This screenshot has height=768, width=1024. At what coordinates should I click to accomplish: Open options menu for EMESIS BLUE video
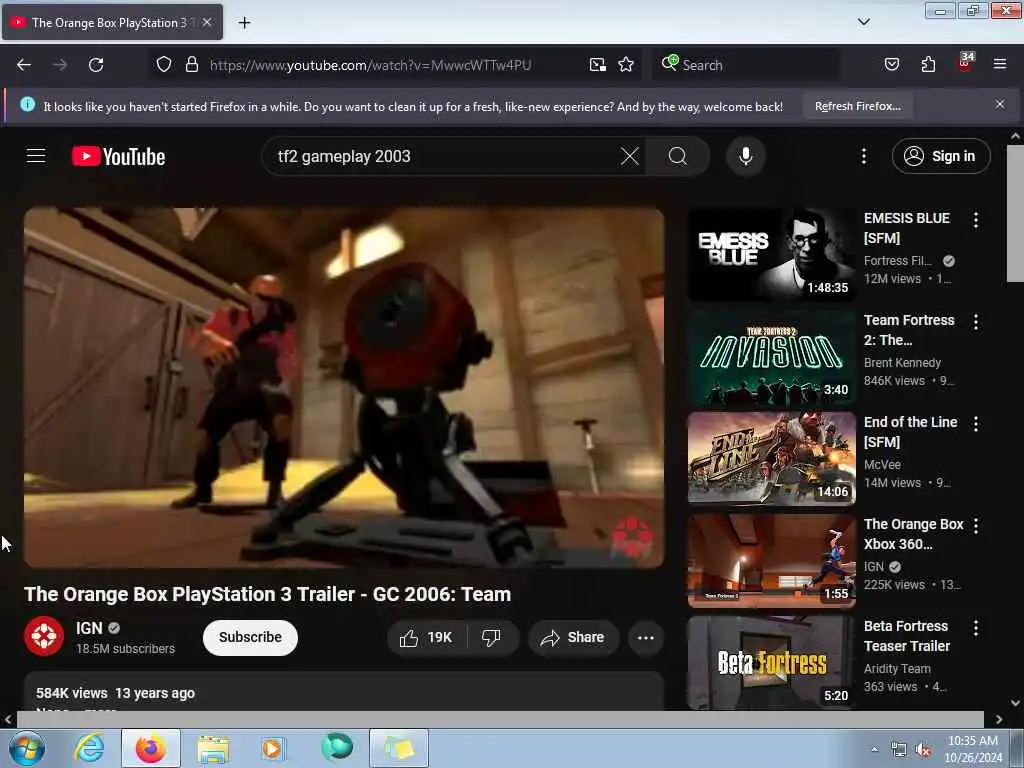pos(976,220)
